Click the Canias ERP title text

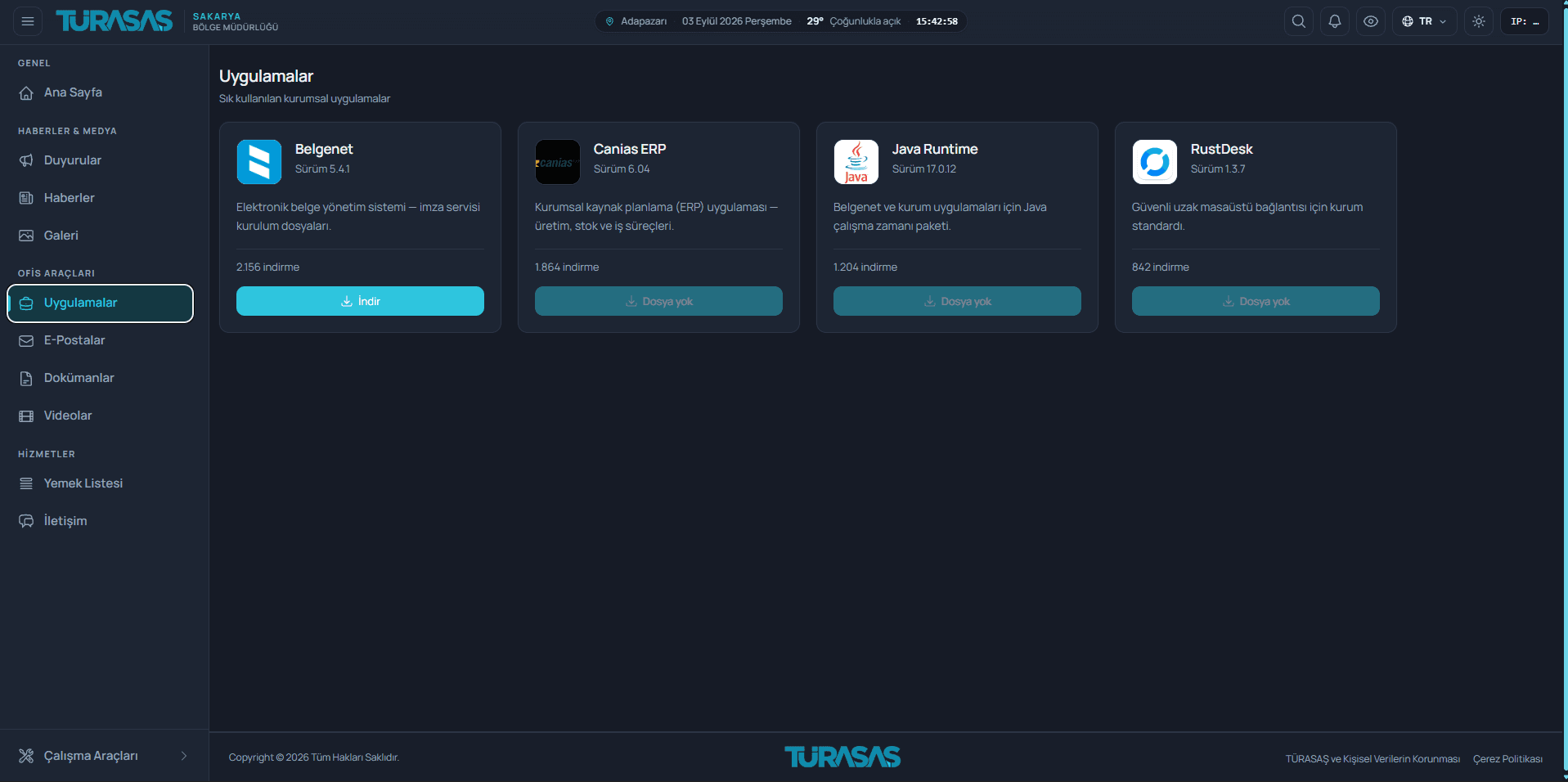(630, 149)
